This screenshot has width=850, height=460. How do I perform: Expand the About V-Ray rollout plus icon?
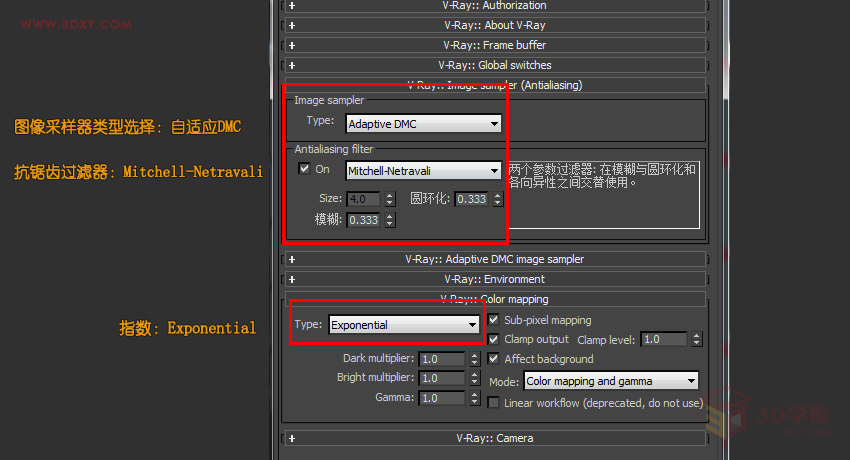pos(292,25)
